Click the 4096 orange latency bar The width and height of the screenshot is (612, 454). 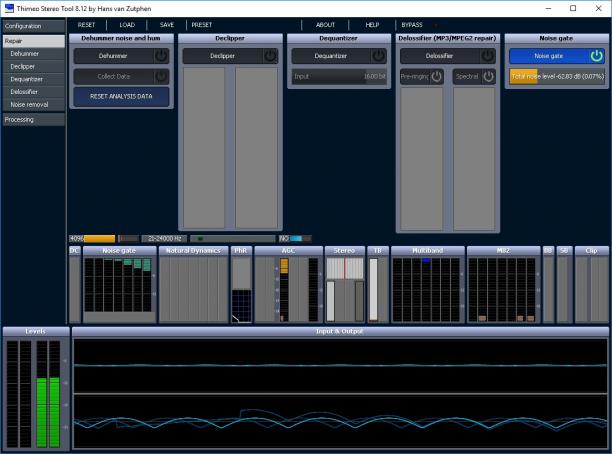pyautogui.click(x=93, y=239)
